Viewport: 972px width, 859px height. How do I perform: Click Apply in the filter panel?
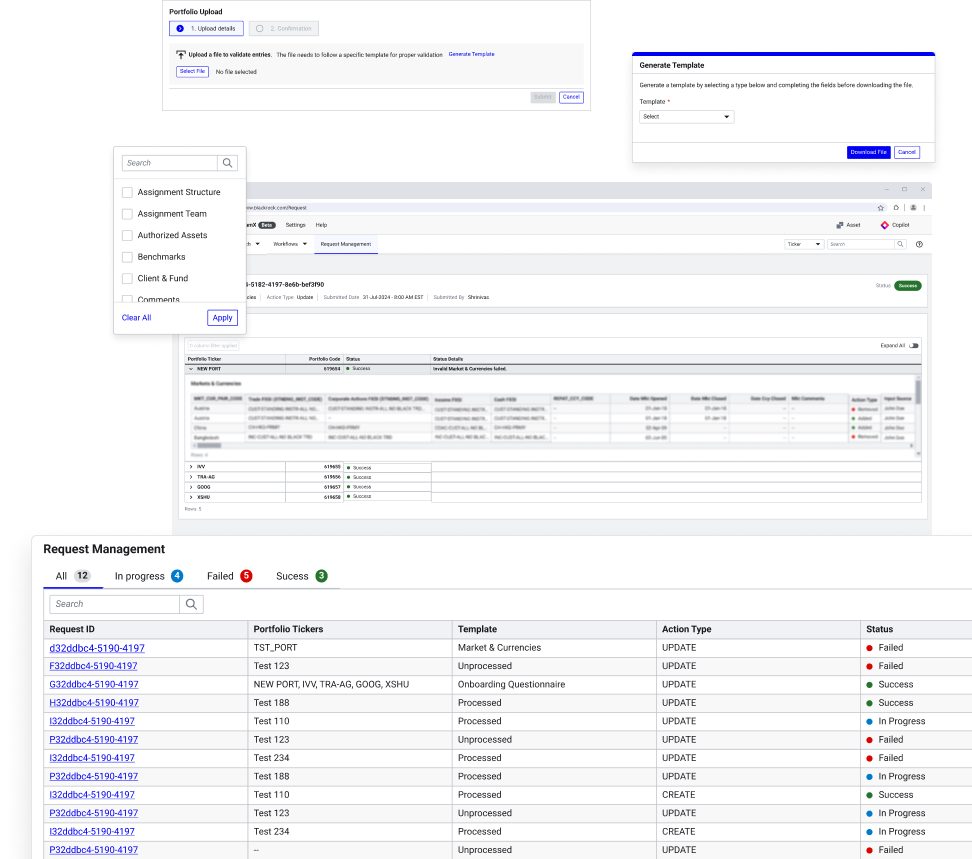223,318
